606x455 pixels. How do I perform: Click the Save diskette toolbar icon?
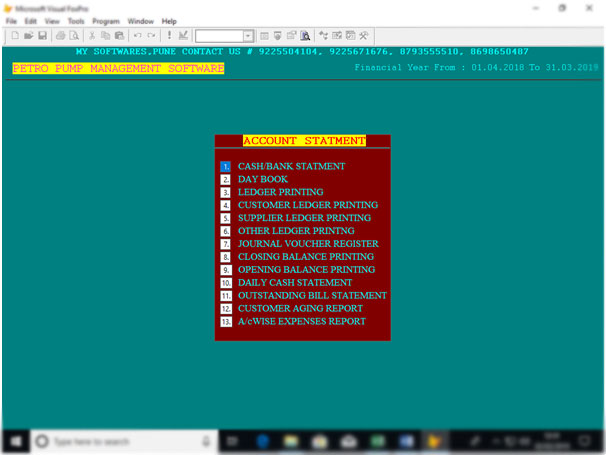click(42, 36)
